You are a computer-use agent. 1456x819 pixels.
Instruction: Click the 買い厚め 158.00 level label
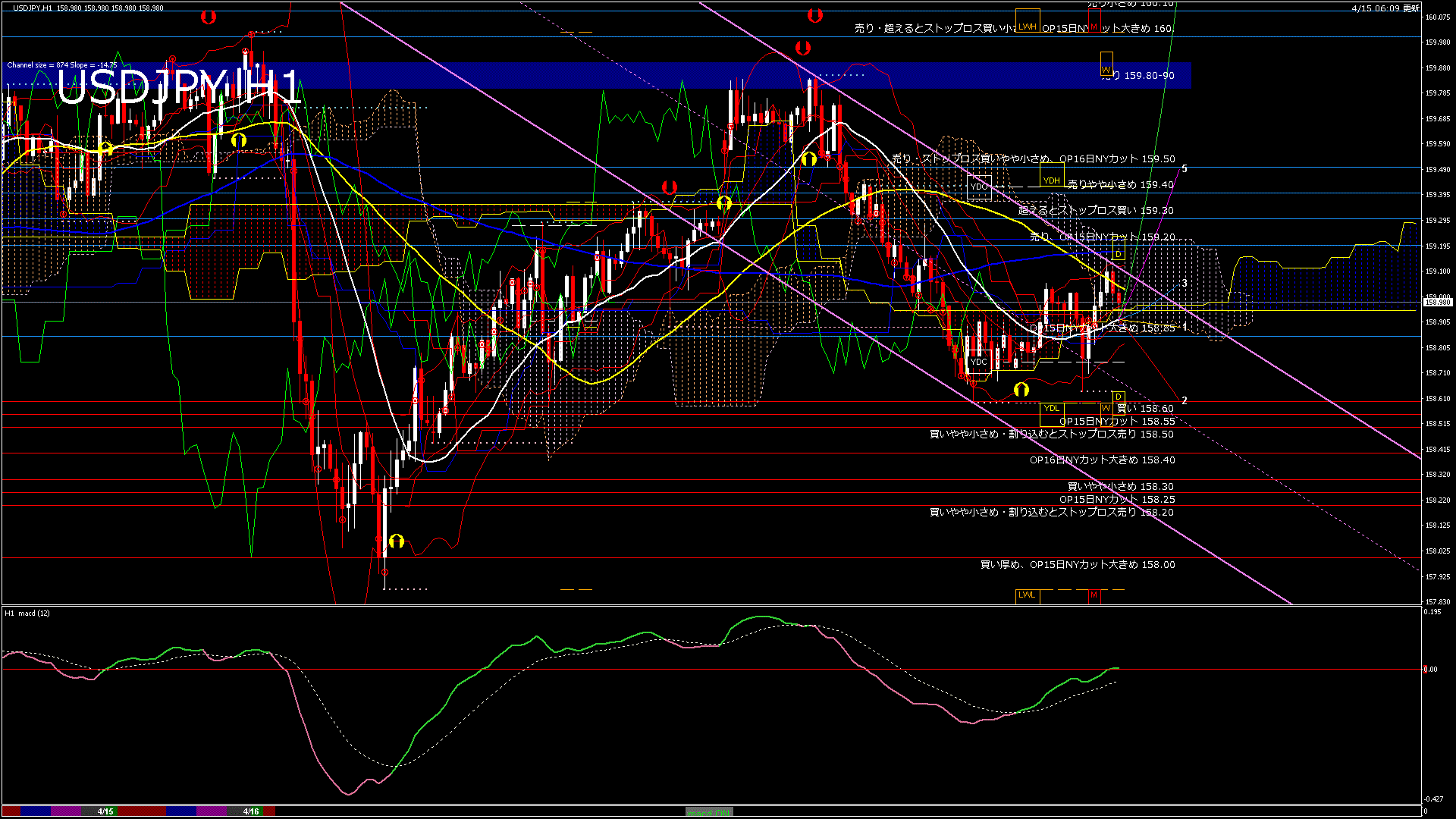click(1077, 565)
